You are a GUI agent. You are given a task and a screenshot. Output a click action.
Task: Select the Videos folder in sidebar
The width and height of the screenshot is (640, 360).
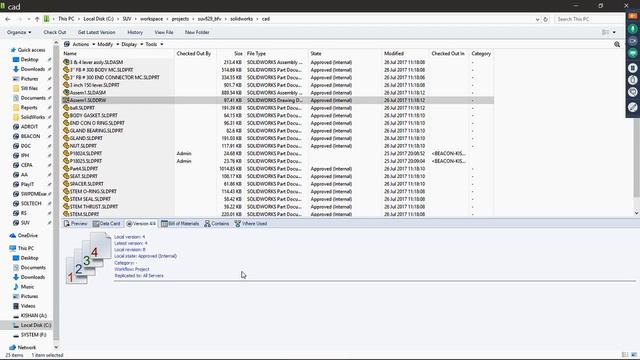tap(28, 306)
